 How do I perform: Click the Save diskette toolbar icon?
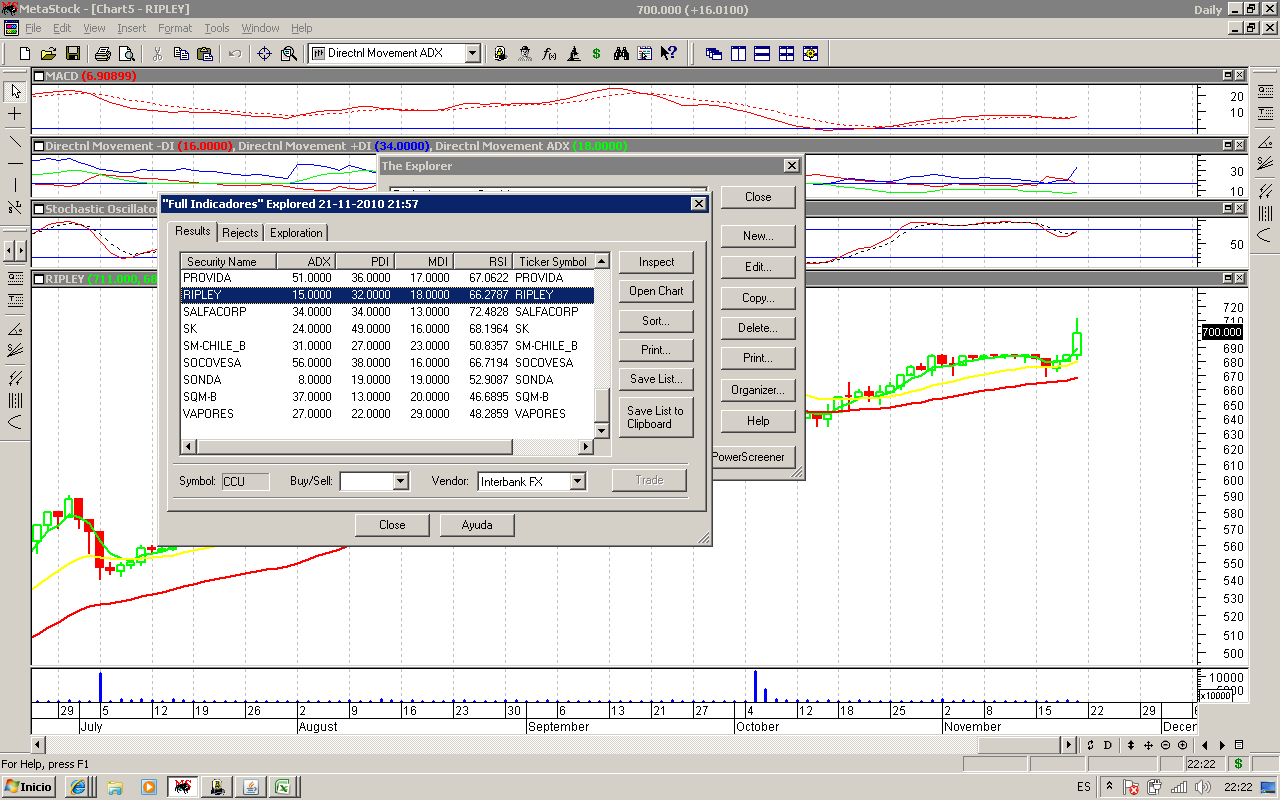click(72, 53)
